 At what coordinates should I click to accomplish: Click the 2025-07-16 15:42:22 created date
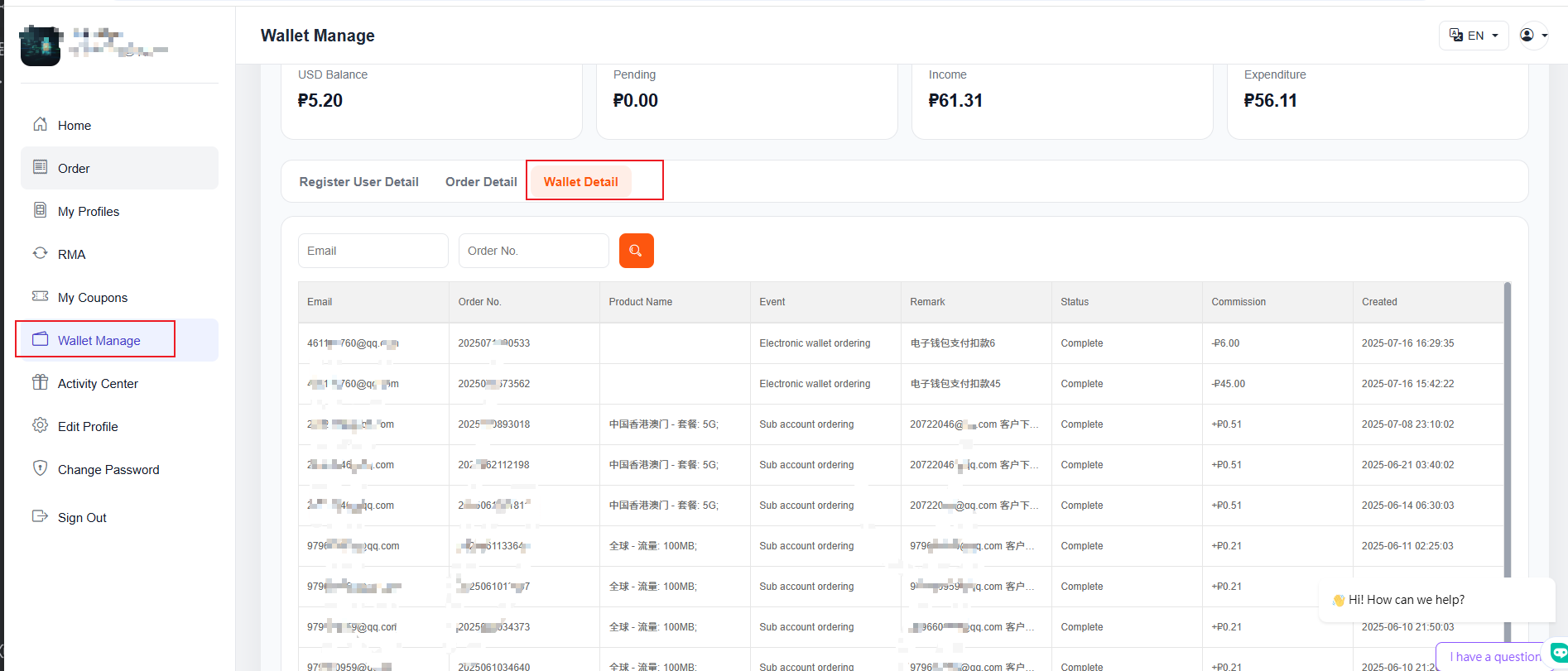(1408, 384)
